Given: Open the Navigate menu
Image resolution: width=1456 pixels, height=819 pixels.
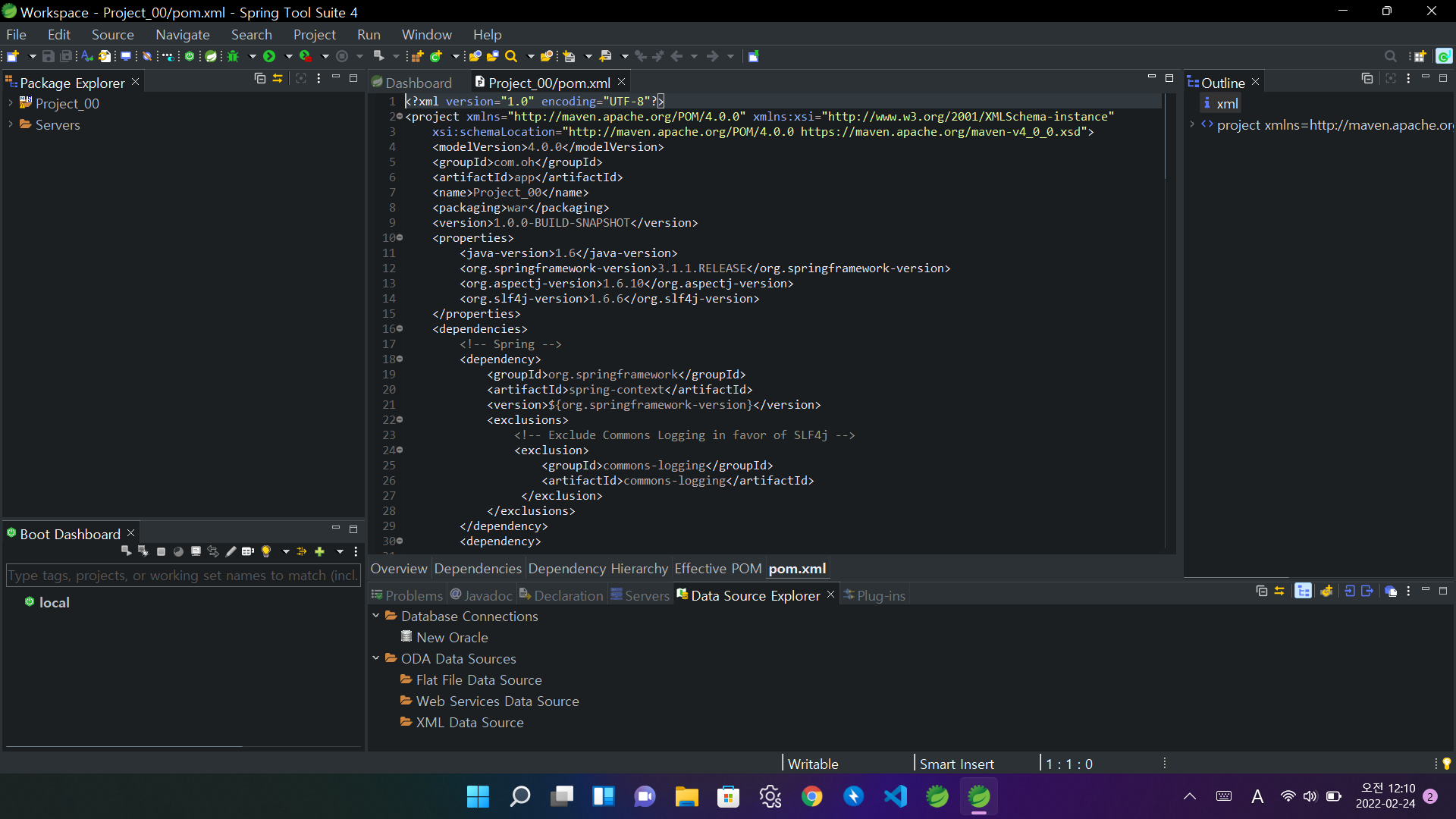Looking at the screenshot, I should tap(182, 35).
